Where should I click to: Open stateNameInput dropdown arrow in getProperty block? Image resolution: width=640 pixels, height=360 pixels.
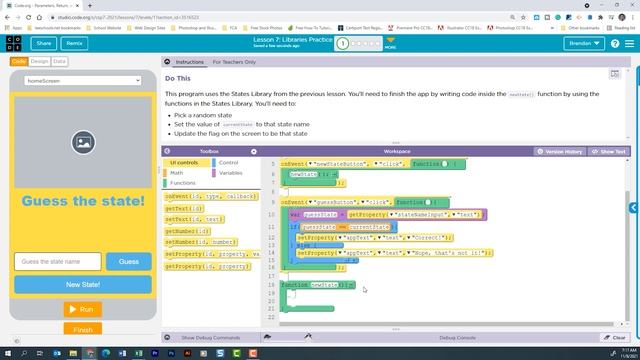click(391, 215)
